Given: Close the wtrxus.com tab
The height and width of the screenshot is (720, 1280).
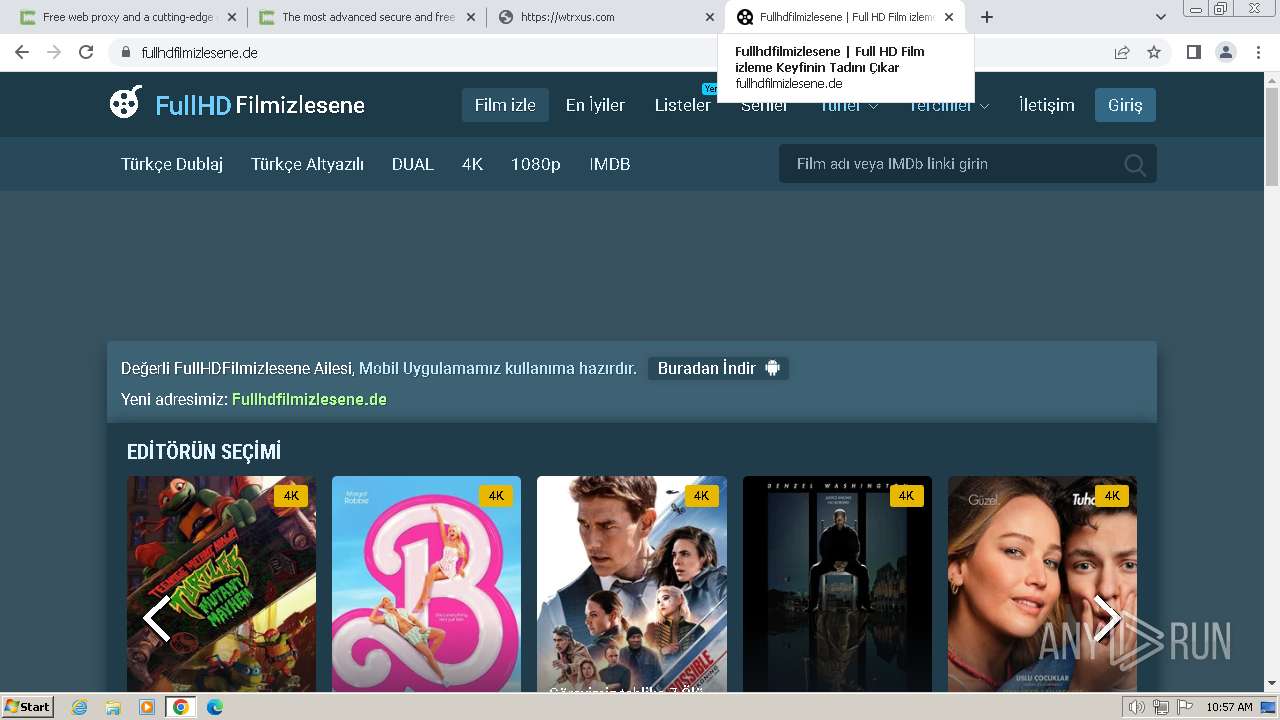Looking at the screenshot, I should 710,17.
